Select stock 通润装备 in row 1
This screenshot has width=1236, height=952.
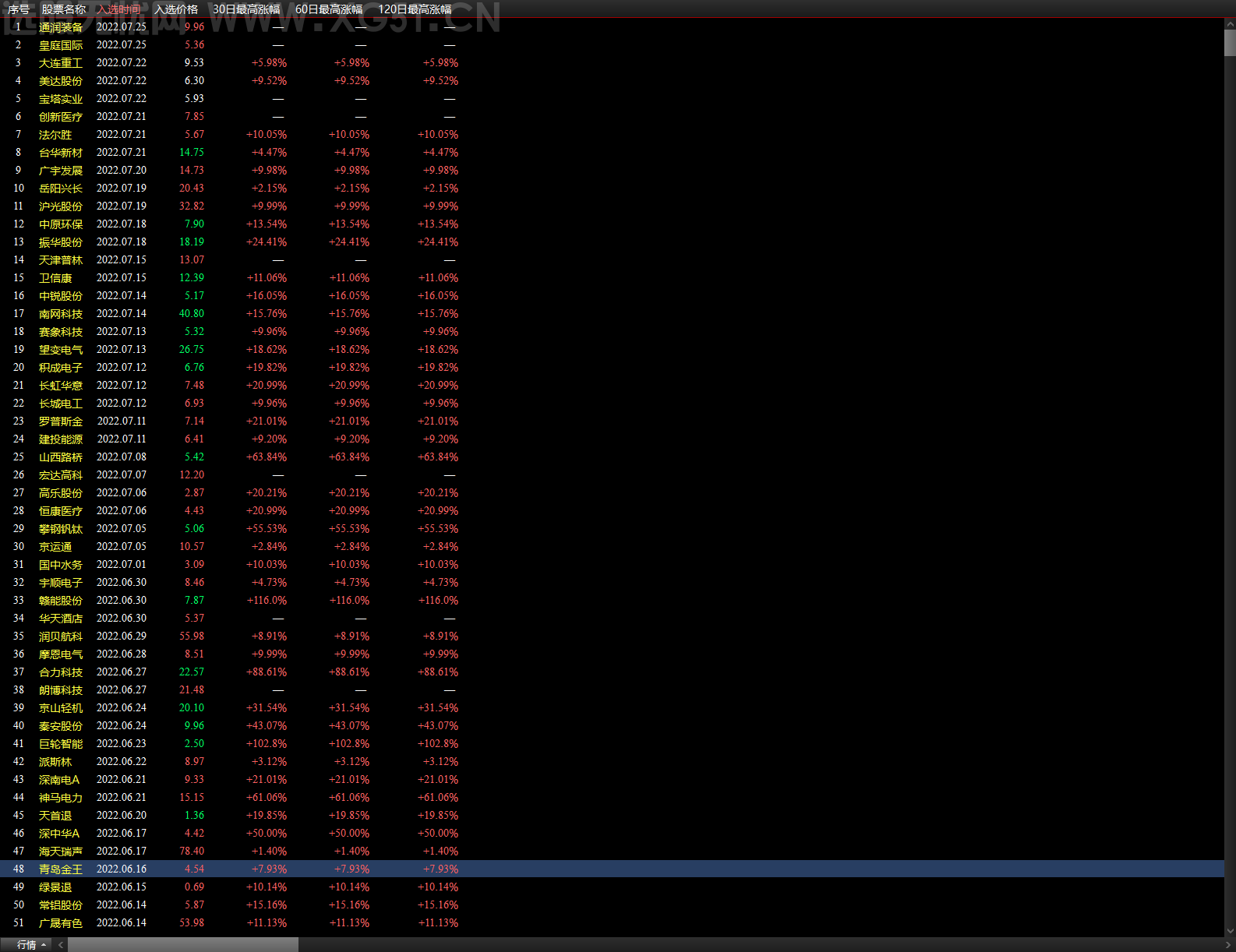point(61,27)
